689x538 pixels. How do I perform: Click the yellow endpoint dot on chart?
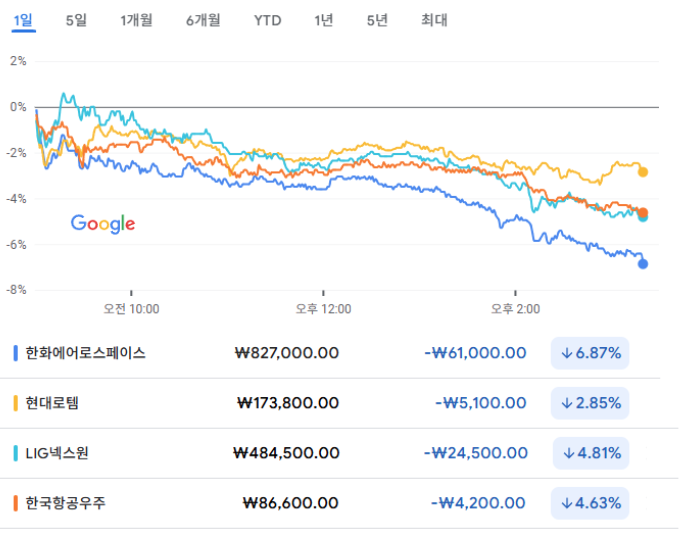643,172
